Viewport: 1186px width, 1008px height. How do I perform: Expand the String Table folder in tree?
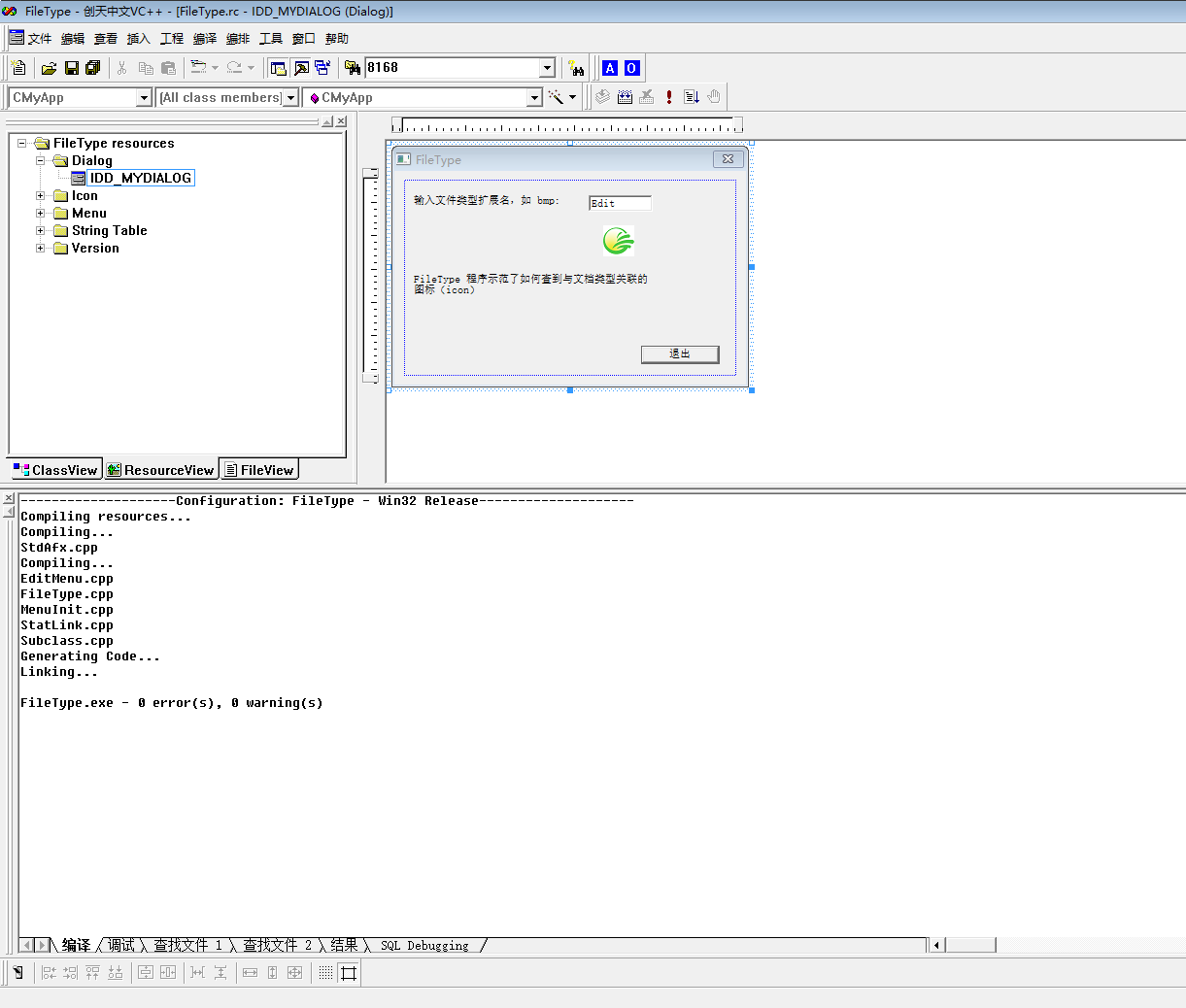pyautogui.click(x=41, y=231)
